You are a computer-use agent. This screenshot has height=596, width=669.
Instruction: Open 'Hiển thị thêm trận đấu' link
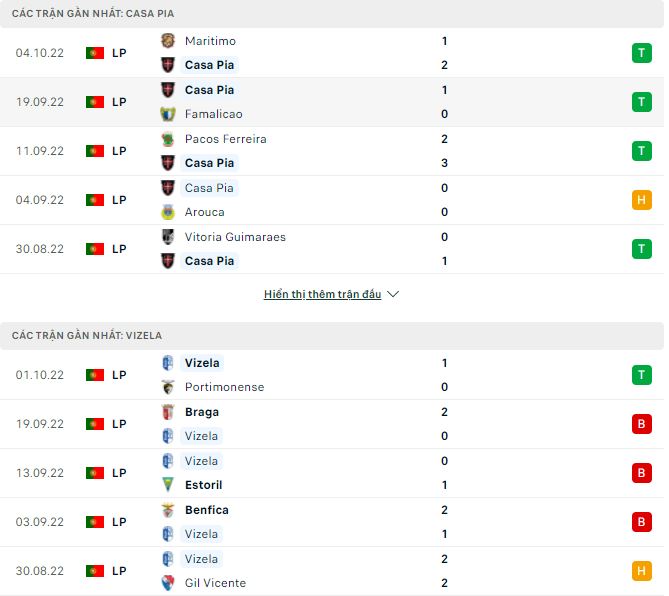[322, 295]
